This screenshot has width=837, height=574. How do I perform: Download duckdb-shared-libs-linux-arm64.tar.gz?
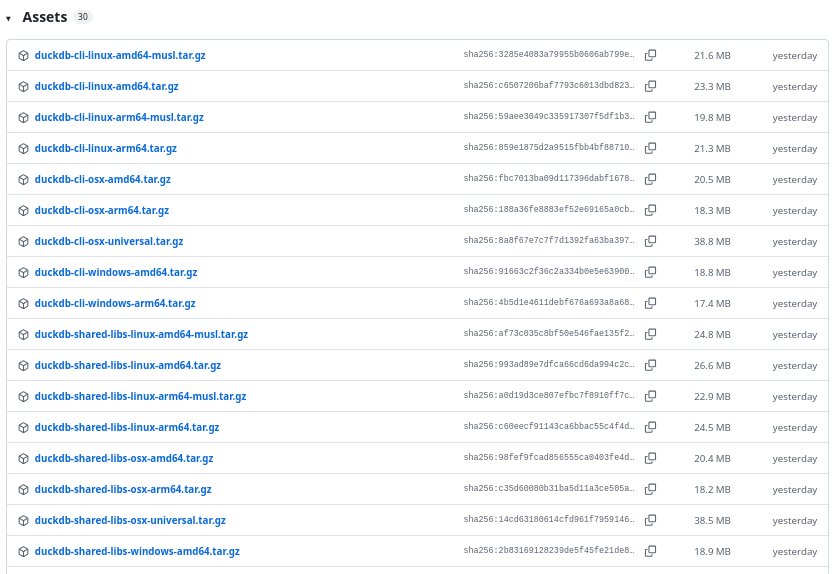[127, 427]
